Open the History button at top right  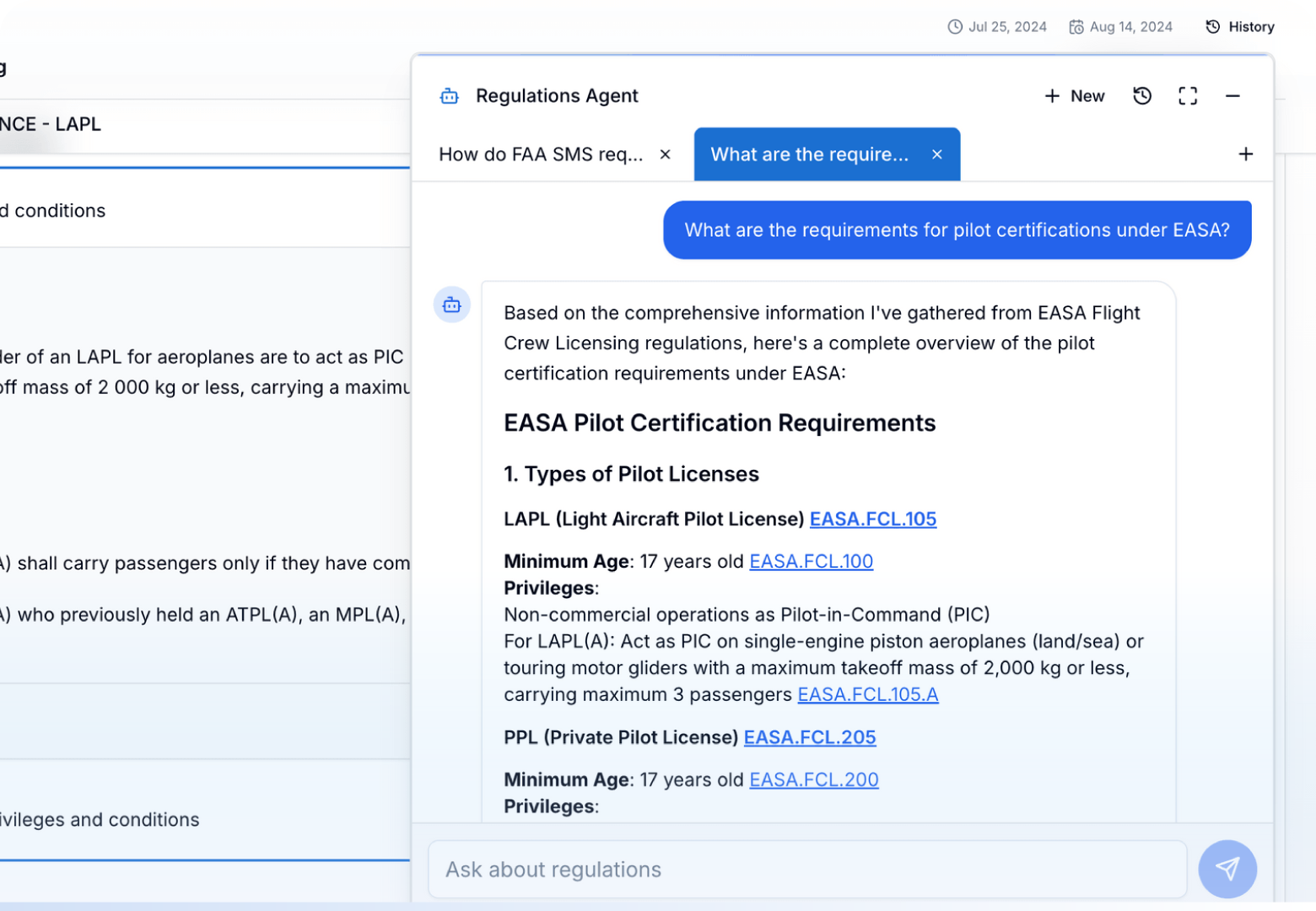(x=1240, y=27)
